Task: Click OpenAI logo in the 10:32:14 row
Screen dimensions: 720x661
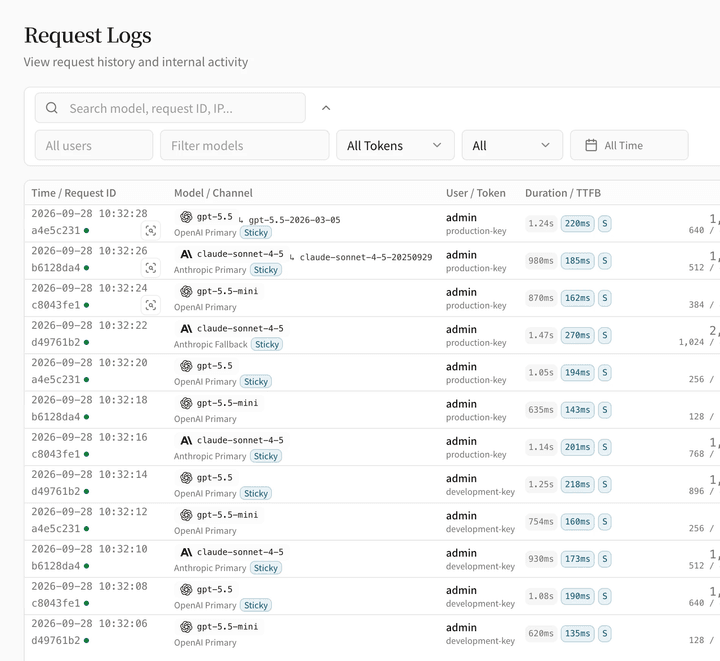Action: [186, 477]
